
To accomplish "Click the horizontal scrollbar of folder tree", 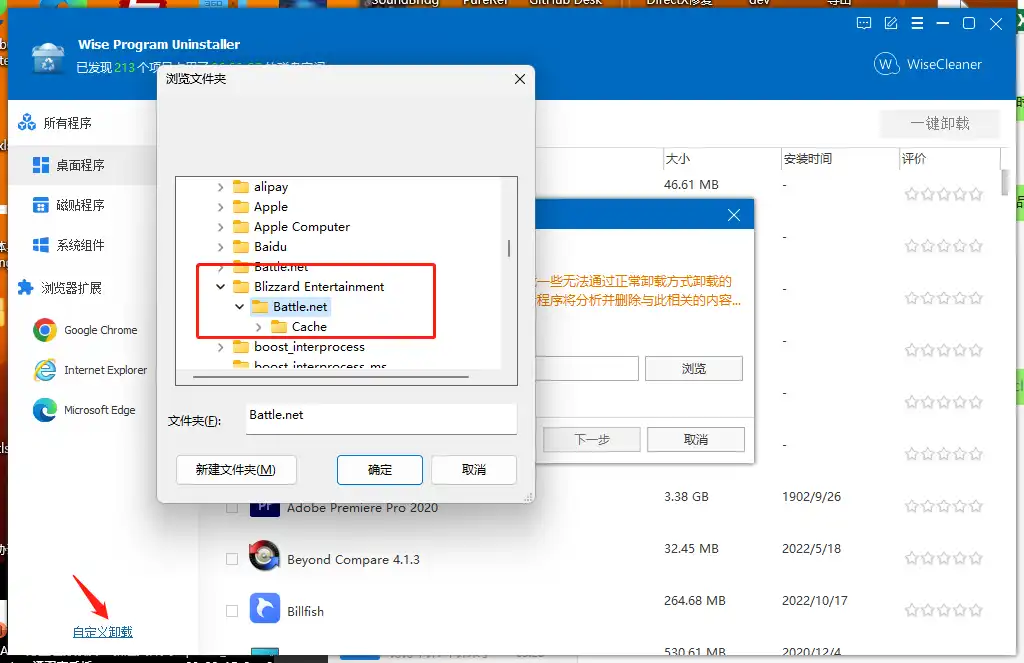I will click(x=330, y=377).
